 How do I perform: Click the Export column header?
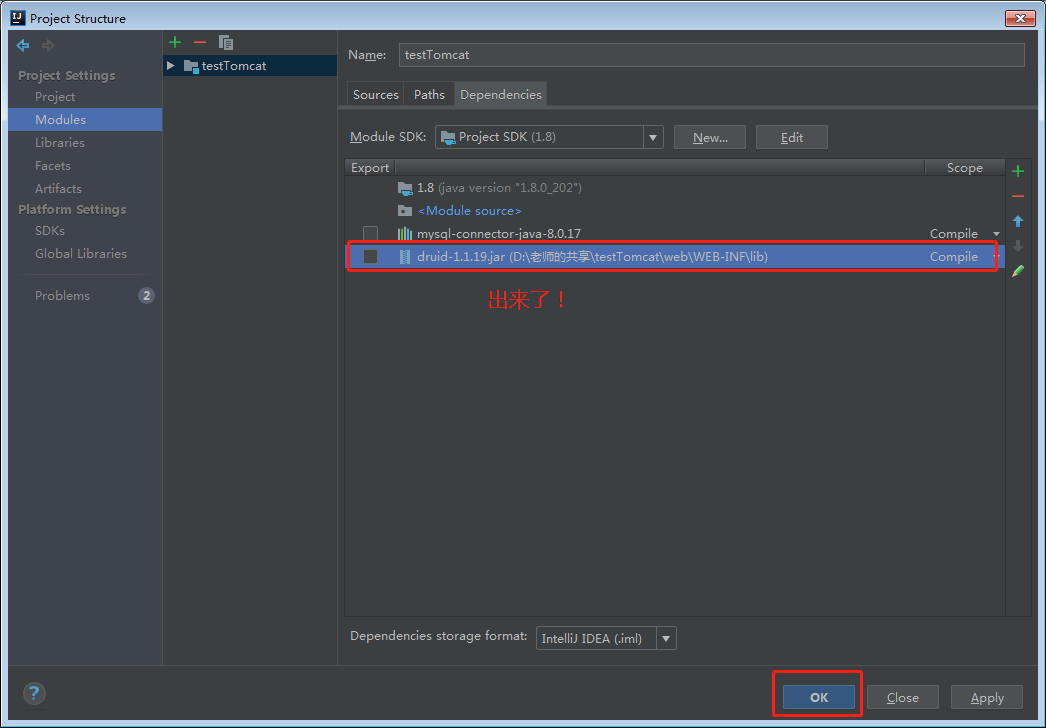(370, 168)
